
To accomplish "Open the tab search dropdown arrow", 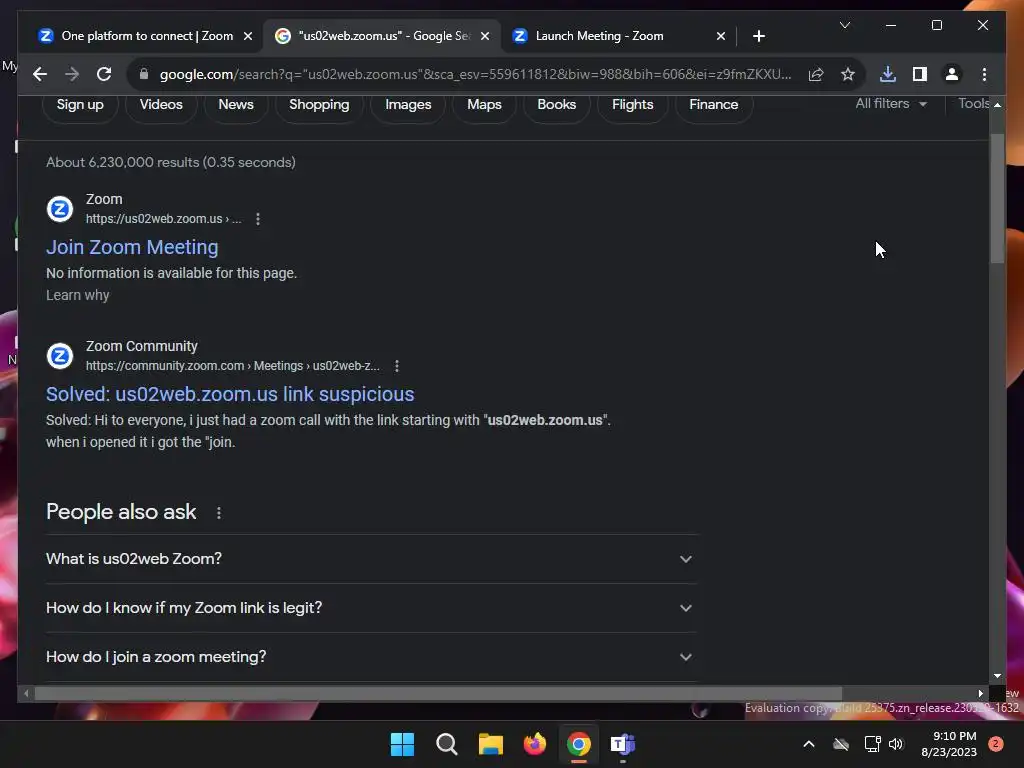I will click(844, 25).
